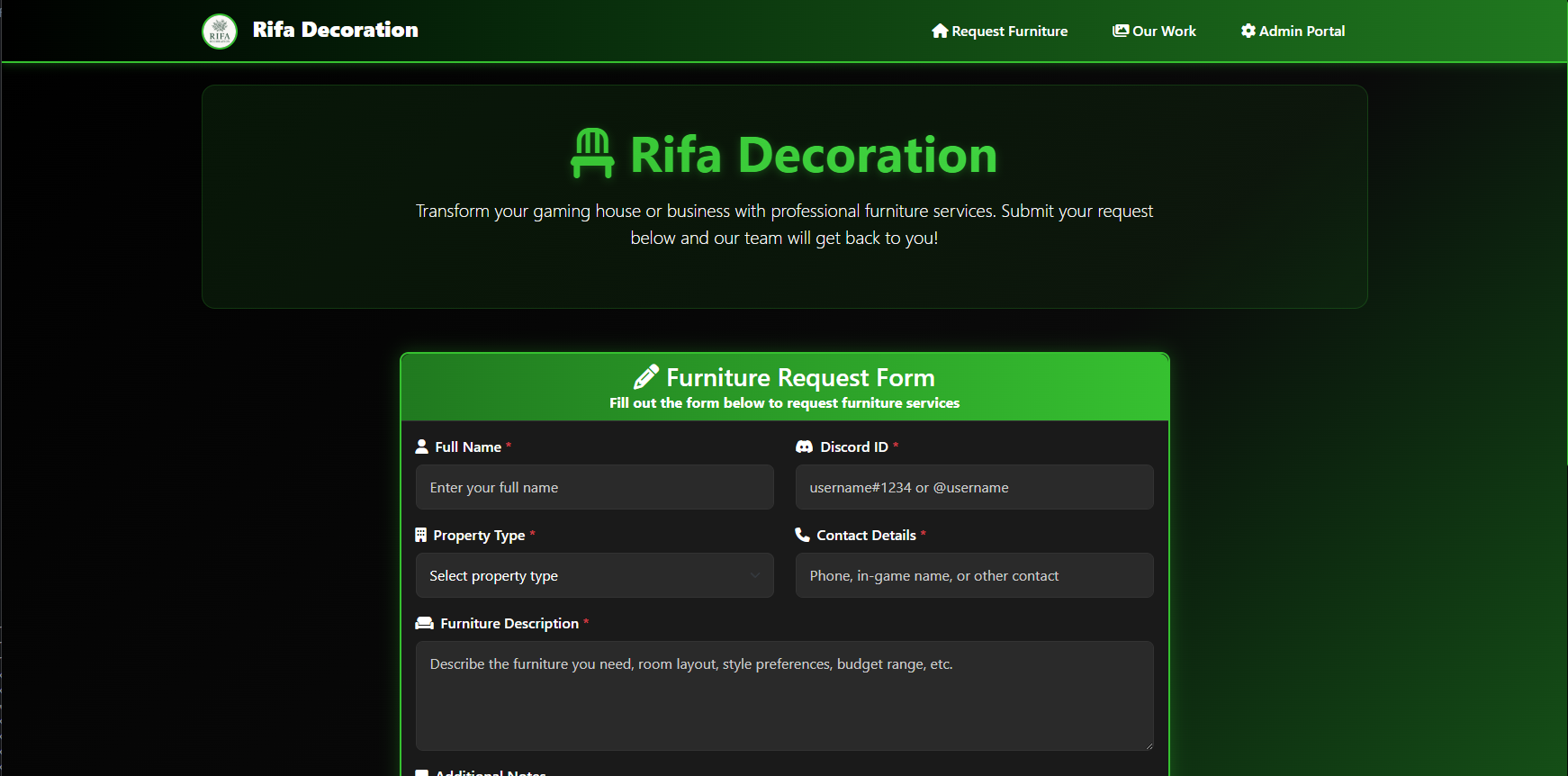Click the Rifa round logo in navbar
The width and height of the screenshot is (1568, 776).
click(220, 32)
